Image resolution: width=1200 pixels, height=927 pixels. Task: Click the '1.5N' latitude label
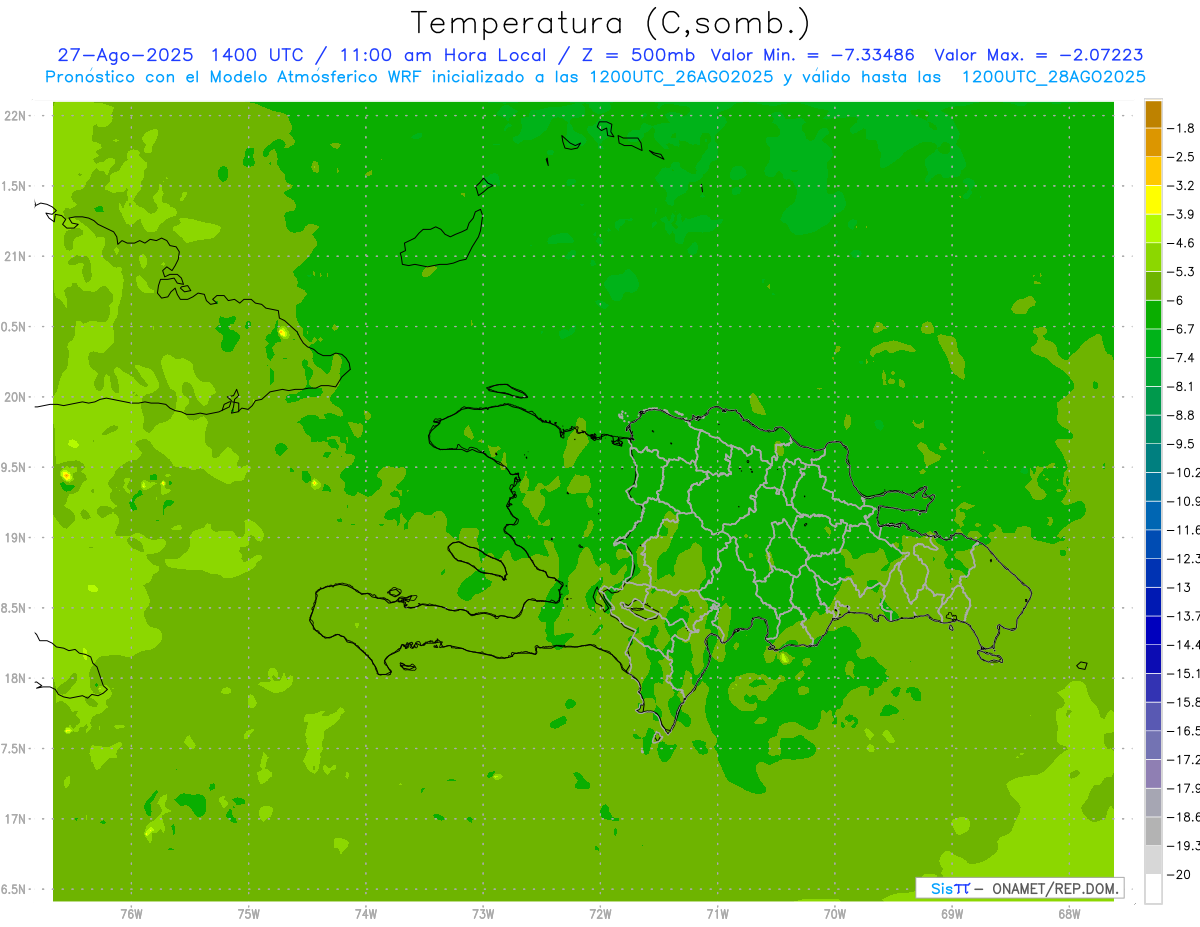13,186
